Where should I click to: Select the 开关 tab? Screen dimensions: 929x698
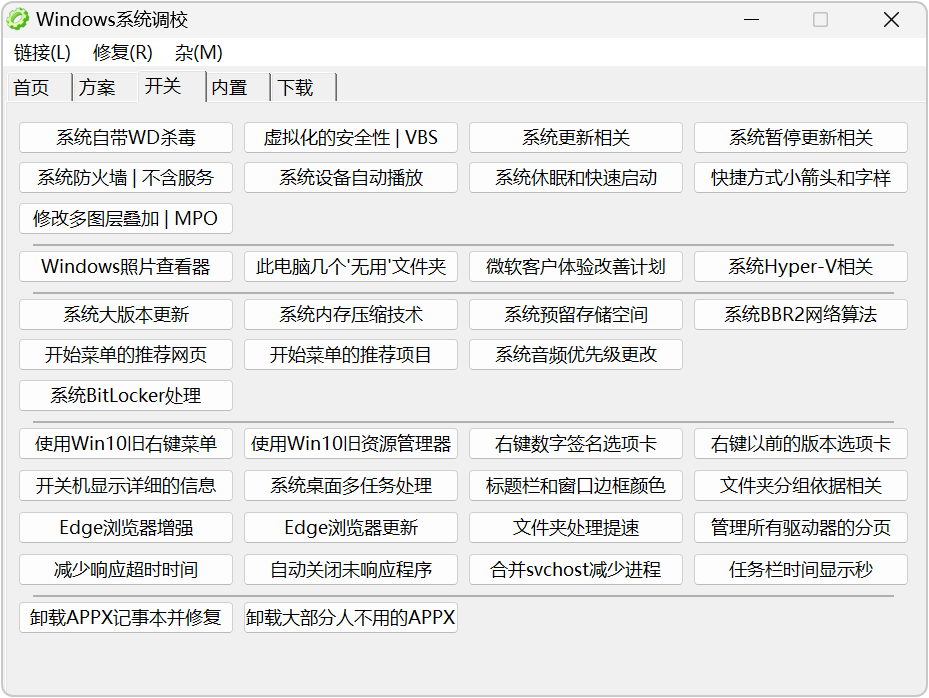tap(172, 87)
